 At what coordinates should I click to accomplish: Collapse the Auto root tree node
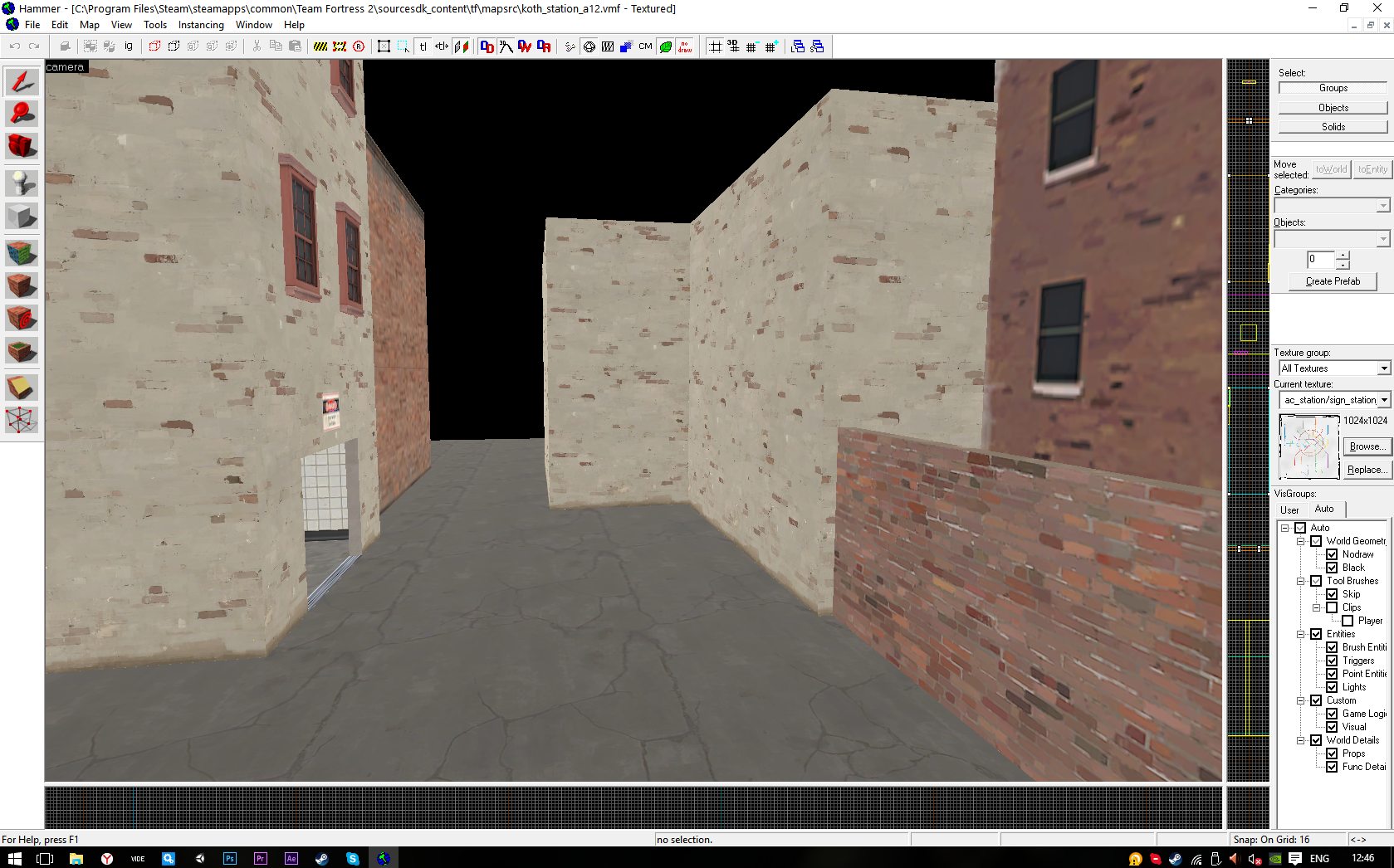tap(1284, 528)
